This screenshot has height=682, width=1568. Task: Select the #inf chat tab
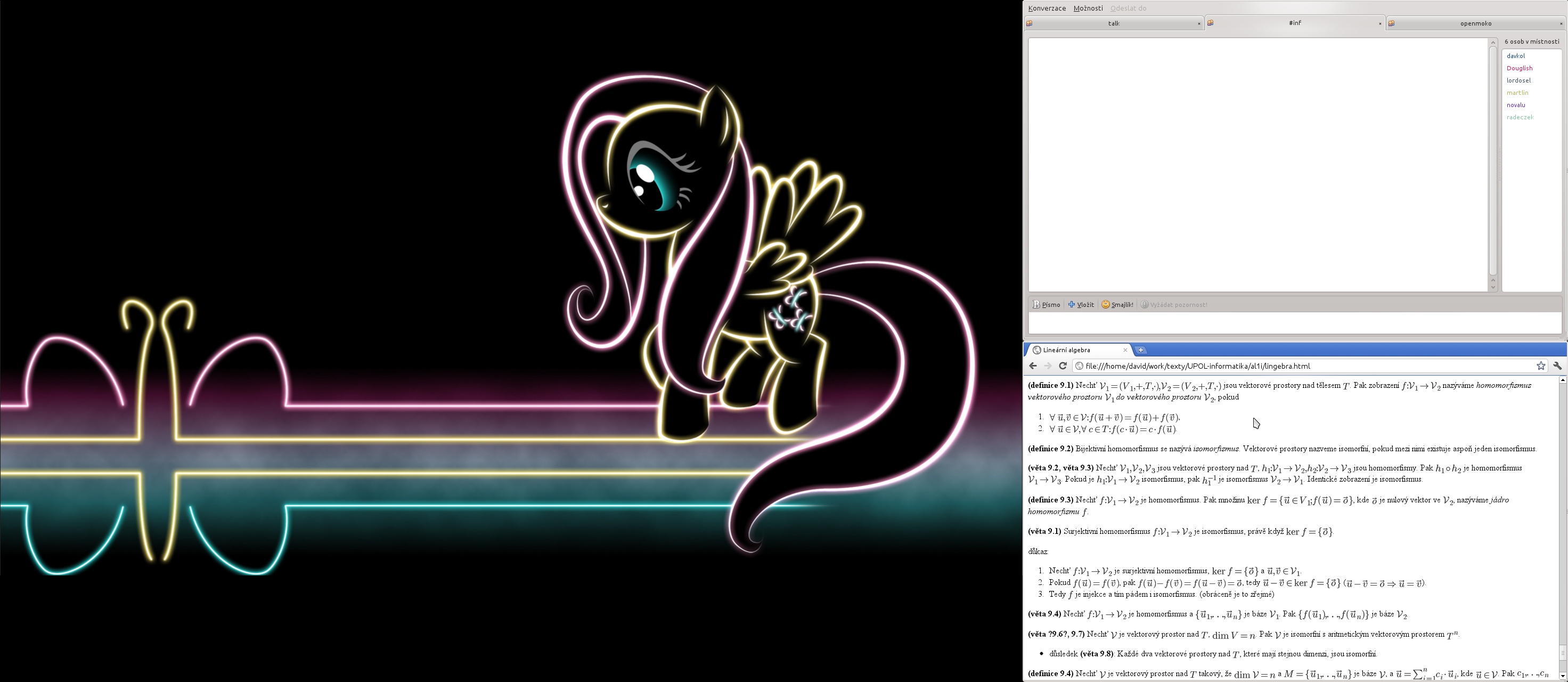[x=1295, y=22]
